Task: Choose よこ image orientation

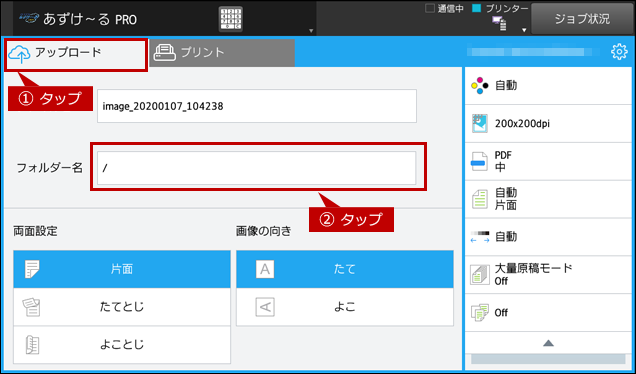Action: point(345,307)
